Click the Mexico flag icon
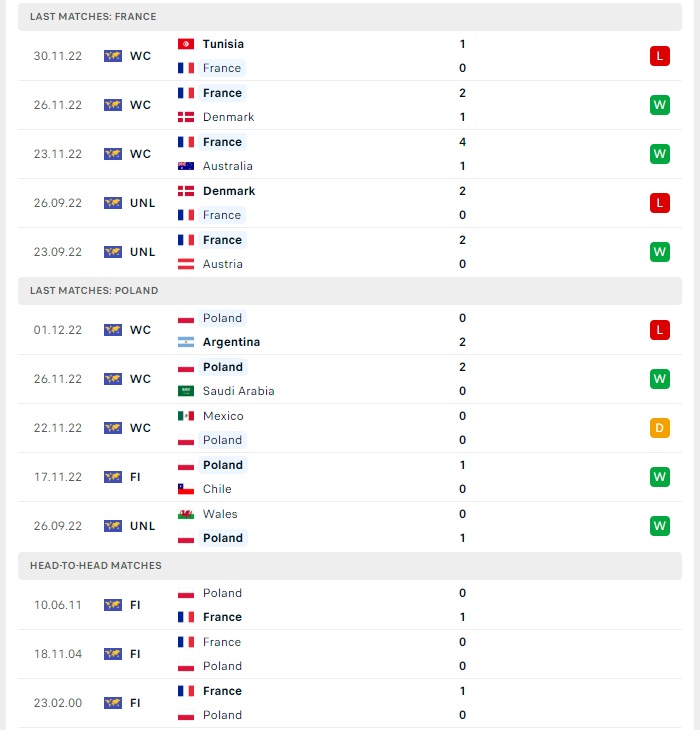 pos(186,416)
